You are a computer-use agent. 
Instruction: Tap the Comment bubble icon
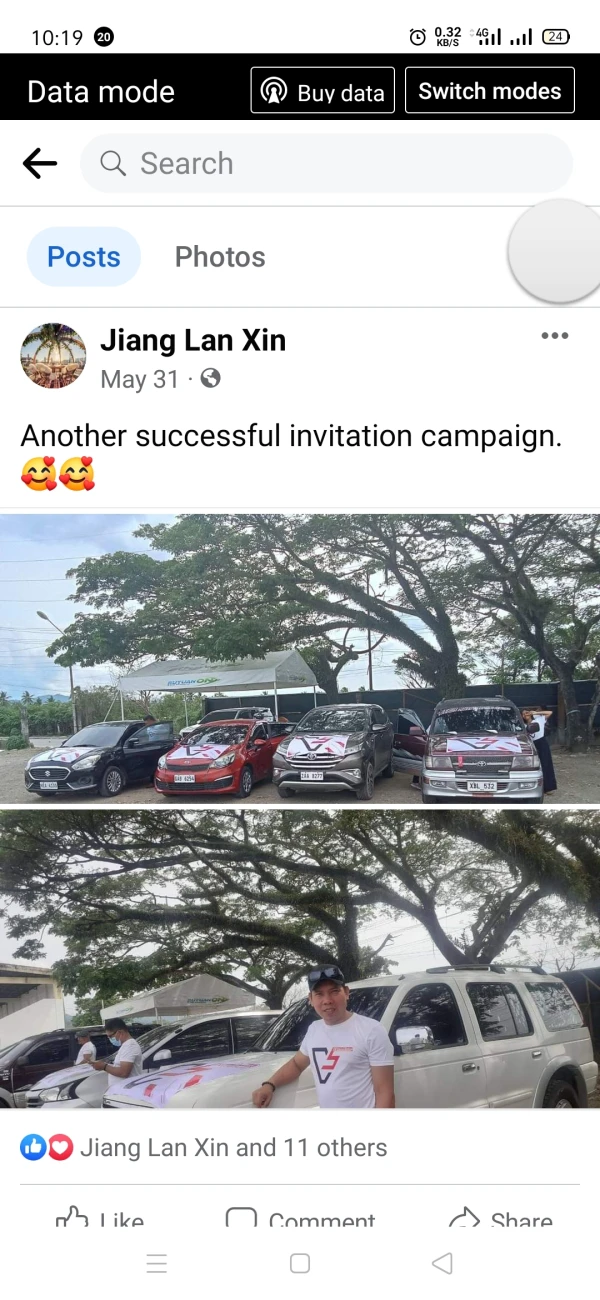[241, 1219]
